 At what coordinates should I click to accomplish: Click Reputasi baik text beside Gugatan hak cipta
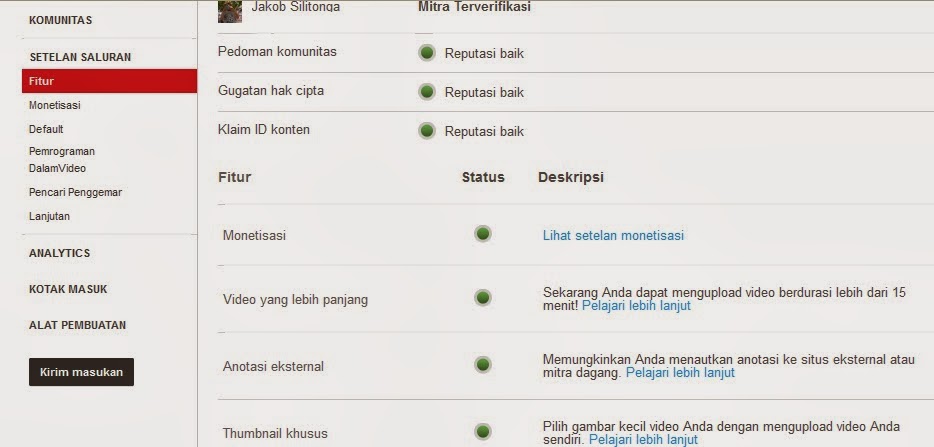[x=484, y=92]
